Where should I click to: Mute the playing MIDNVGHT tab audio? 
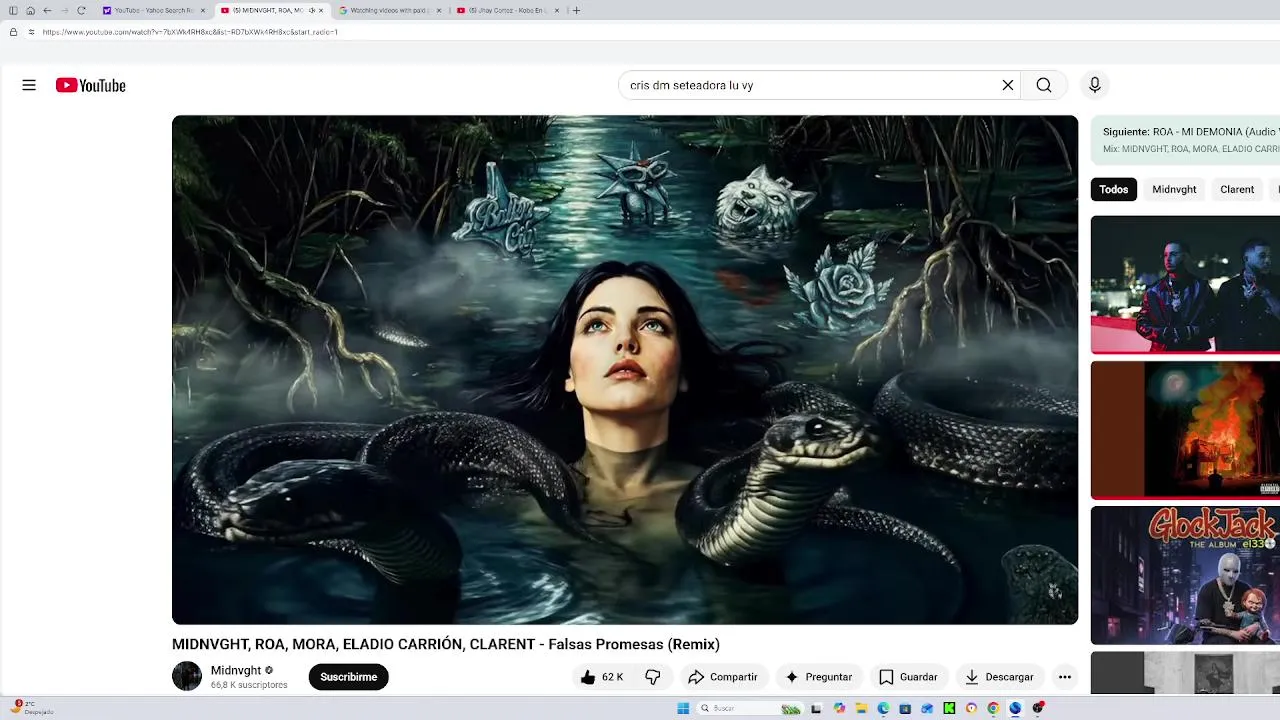click(x=311, y=10)
